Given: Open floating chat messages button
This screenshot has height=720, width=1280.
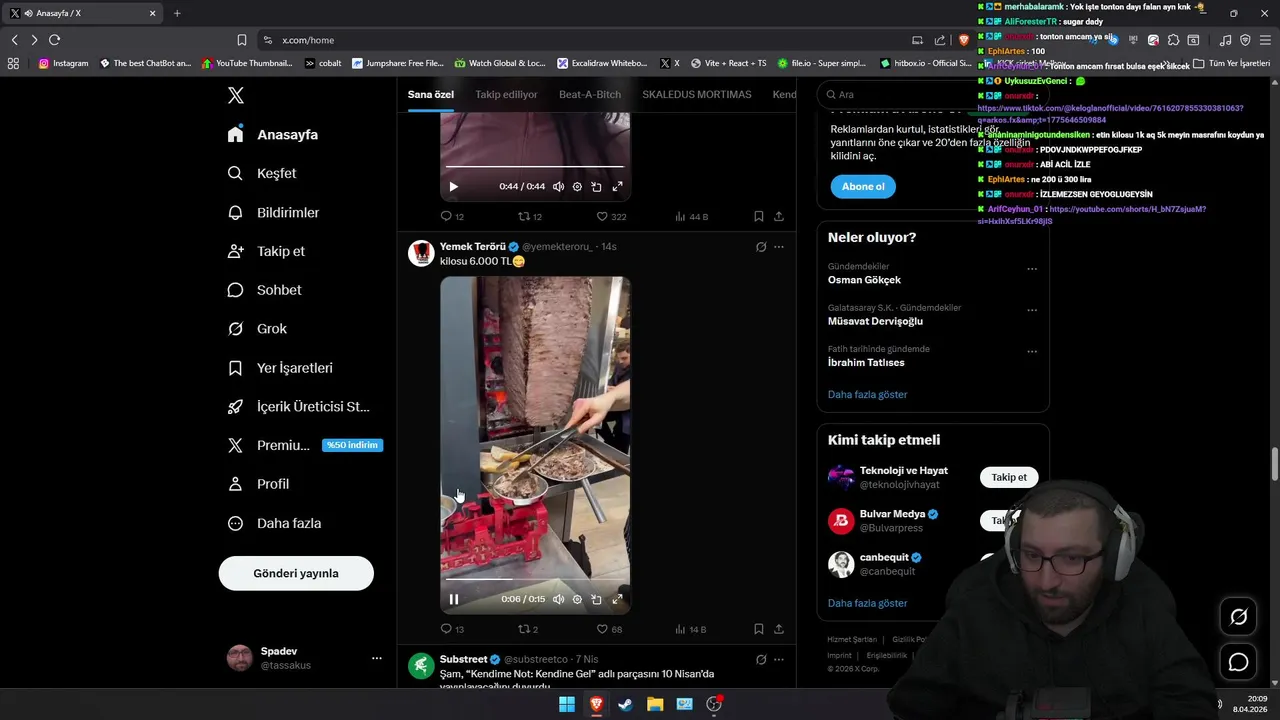Looking at the screenshot, I should (x=1238, y=662).
